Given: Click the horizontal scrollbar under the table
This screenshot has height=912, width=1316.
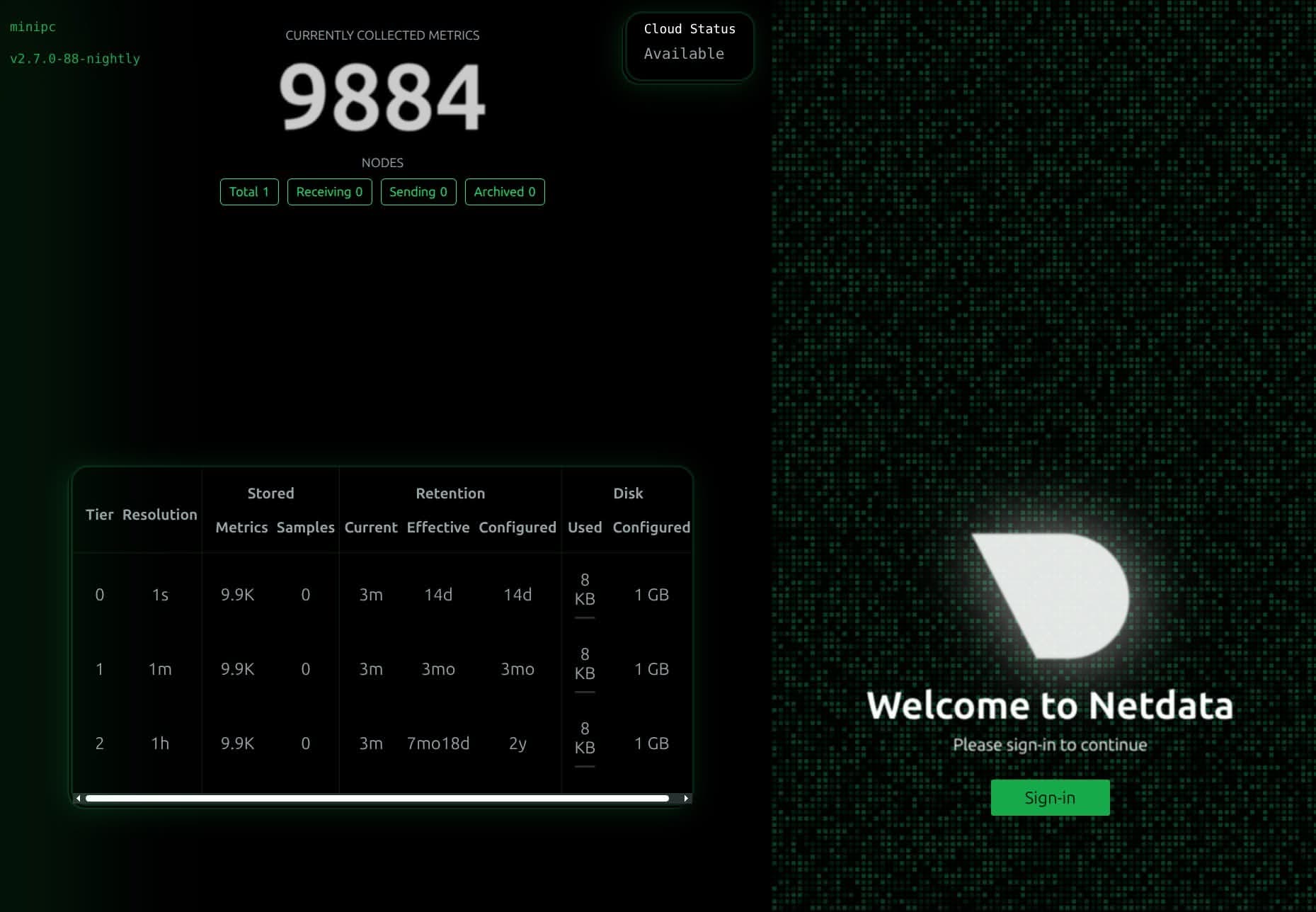Looking at the screenshot, I should click(x=377, y=798).
